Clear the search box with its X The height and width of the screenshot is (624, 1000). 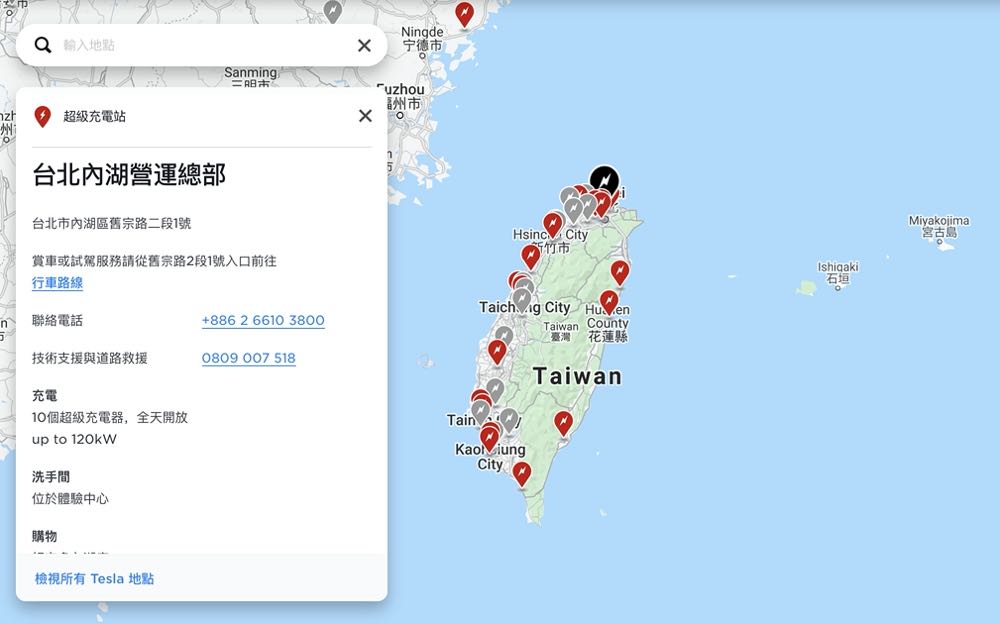[364, 45]
